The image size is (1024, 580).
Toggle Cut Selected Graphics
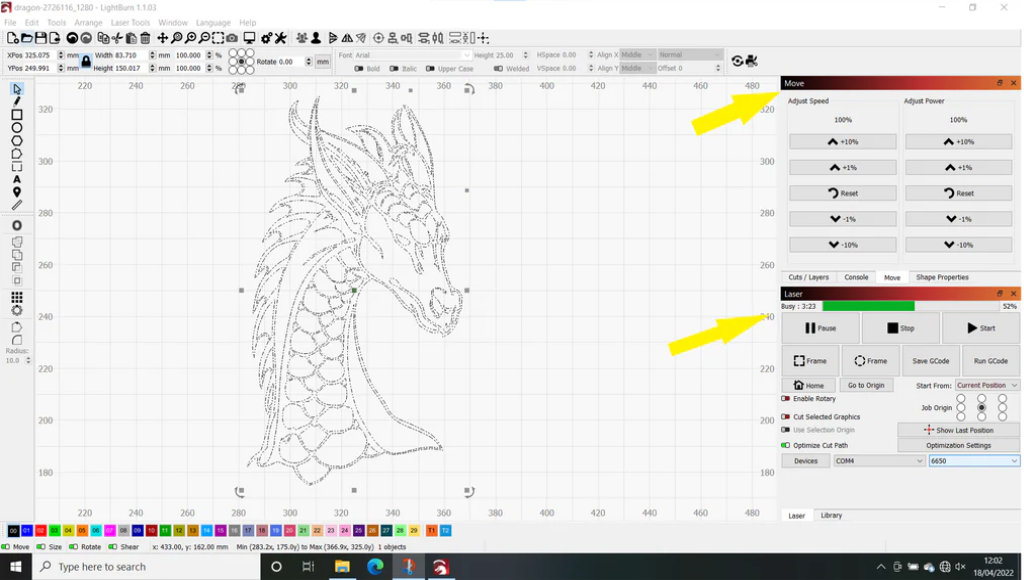[786, 417]
